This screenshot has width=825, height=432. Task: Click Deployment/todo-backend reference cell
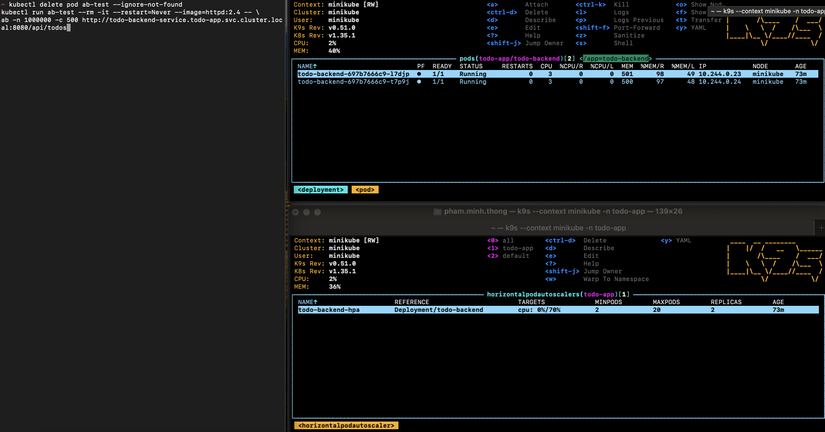coord(438,310)
